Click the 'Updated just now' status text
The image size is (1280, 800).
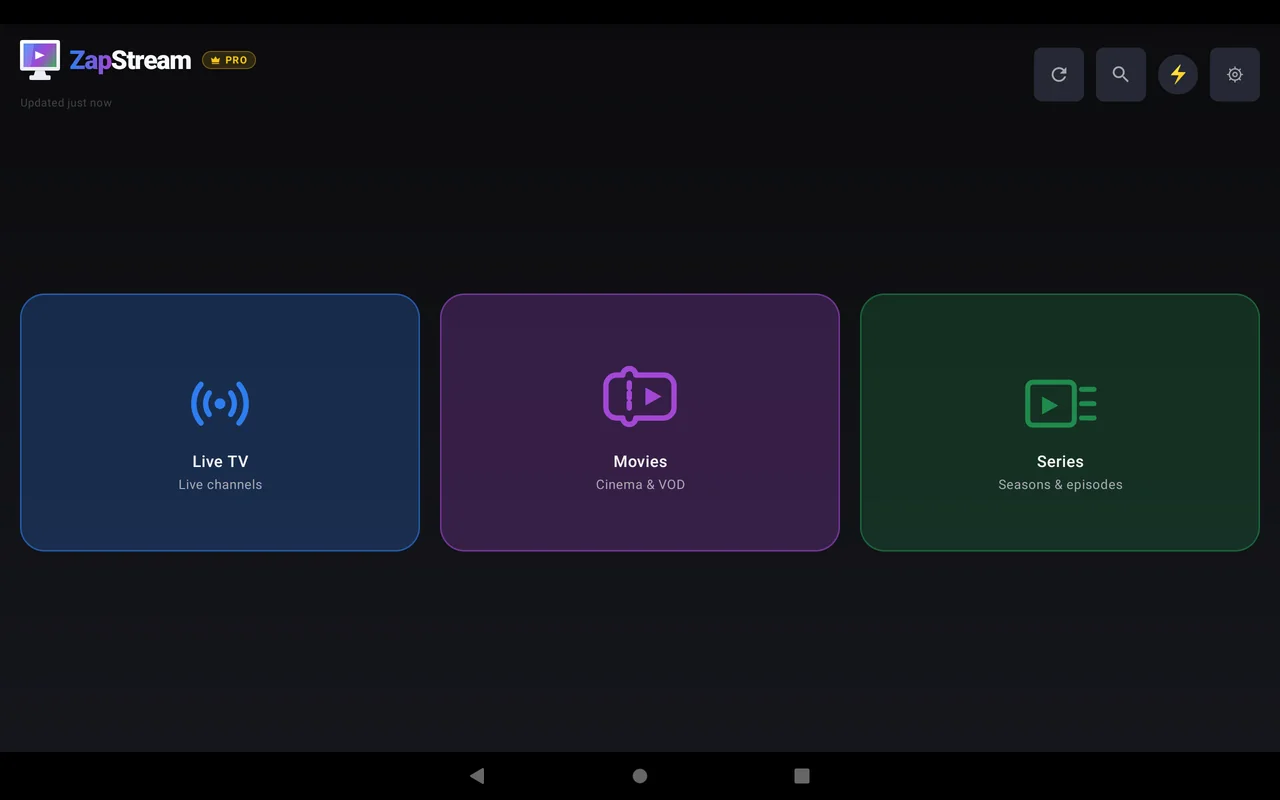[66, 103]
